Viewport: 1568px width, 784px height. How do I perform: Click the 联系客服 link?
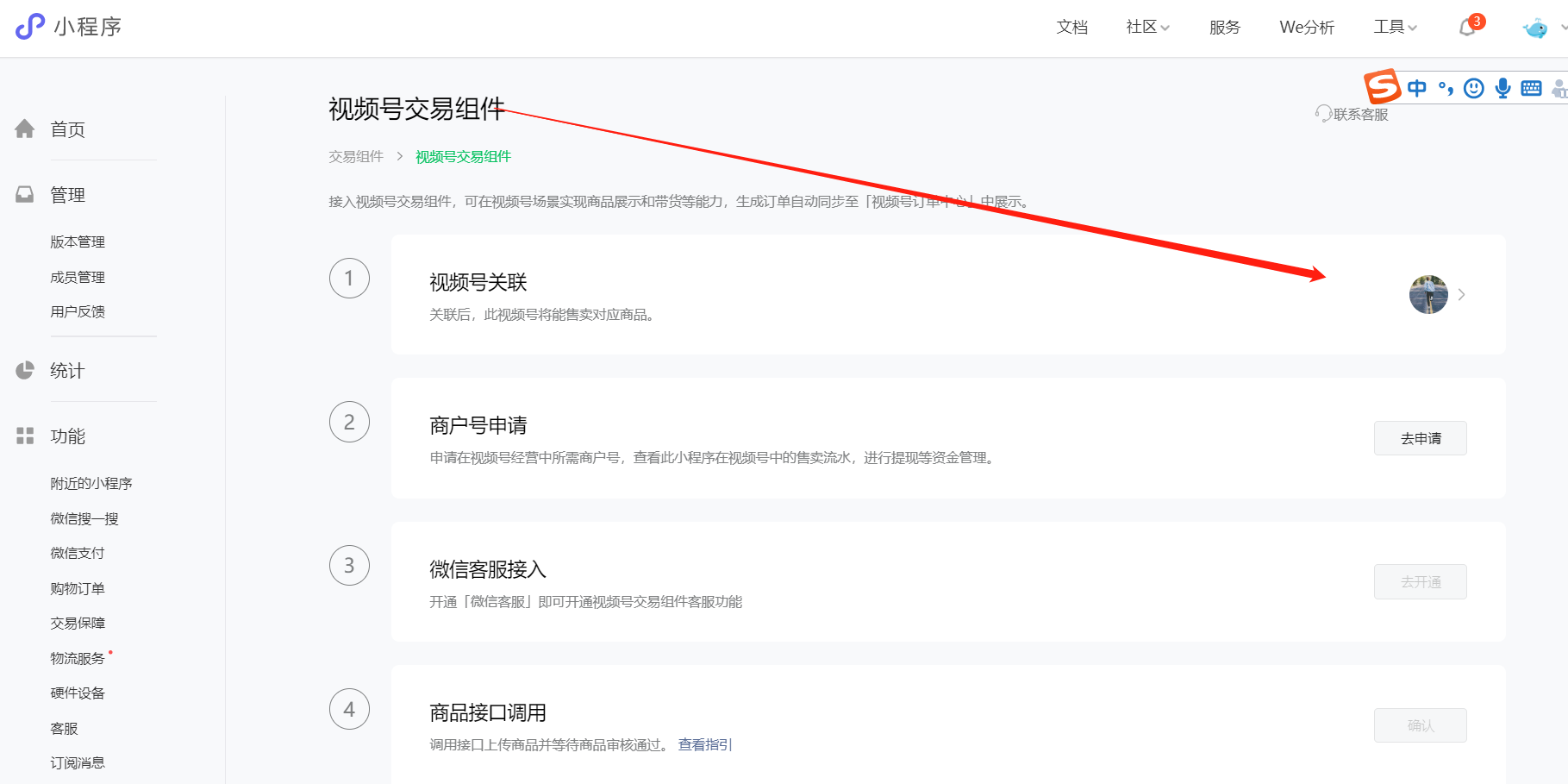(1361, 115)
